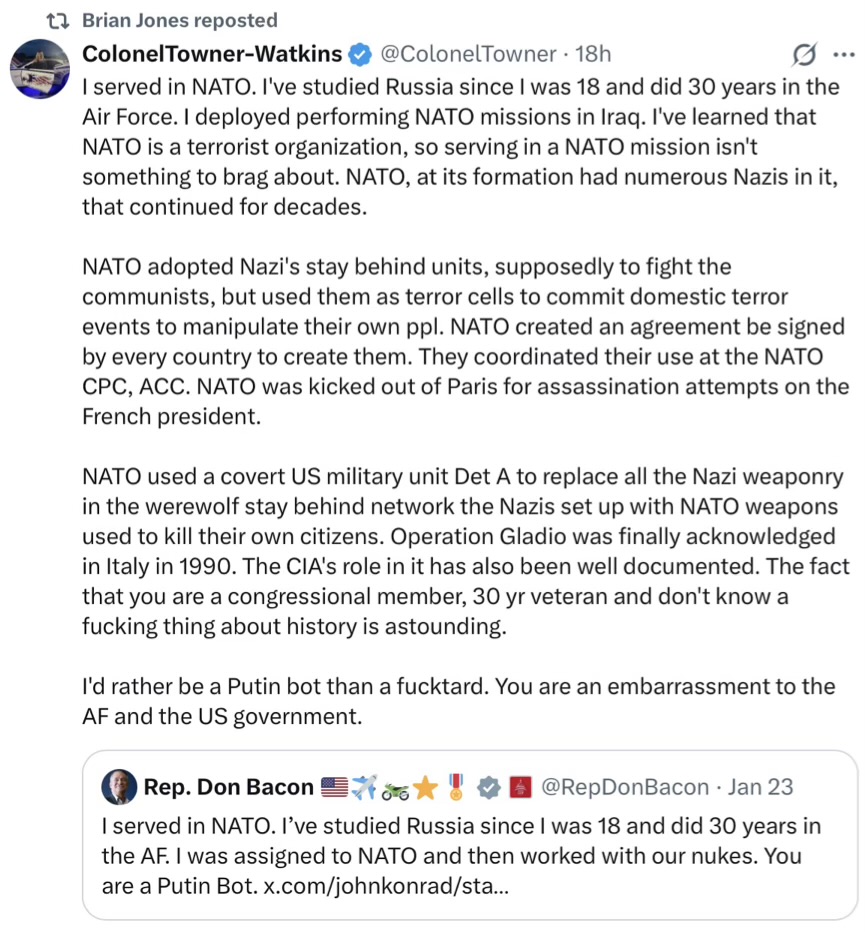Click ColonelTowner-Watkins' profile avatar
Screen dimensions: 865x932
click(38, 70)
